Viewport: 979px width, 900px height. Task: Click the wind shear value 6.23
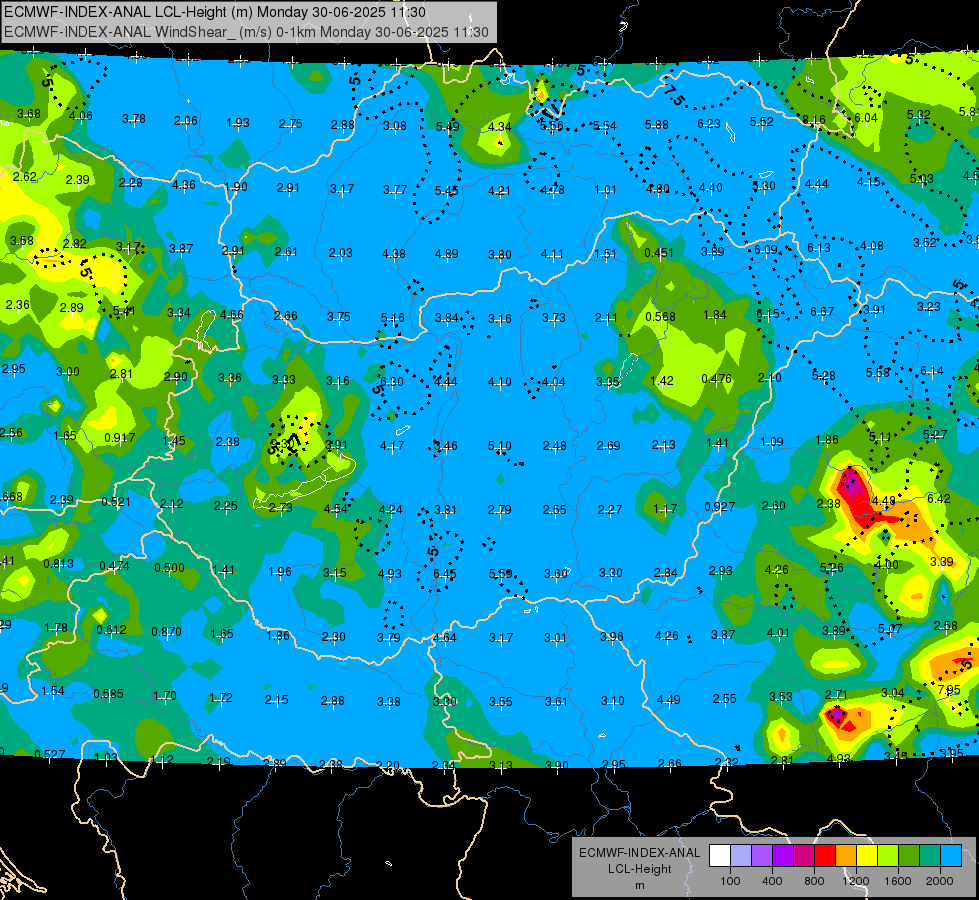click(709, 124)
